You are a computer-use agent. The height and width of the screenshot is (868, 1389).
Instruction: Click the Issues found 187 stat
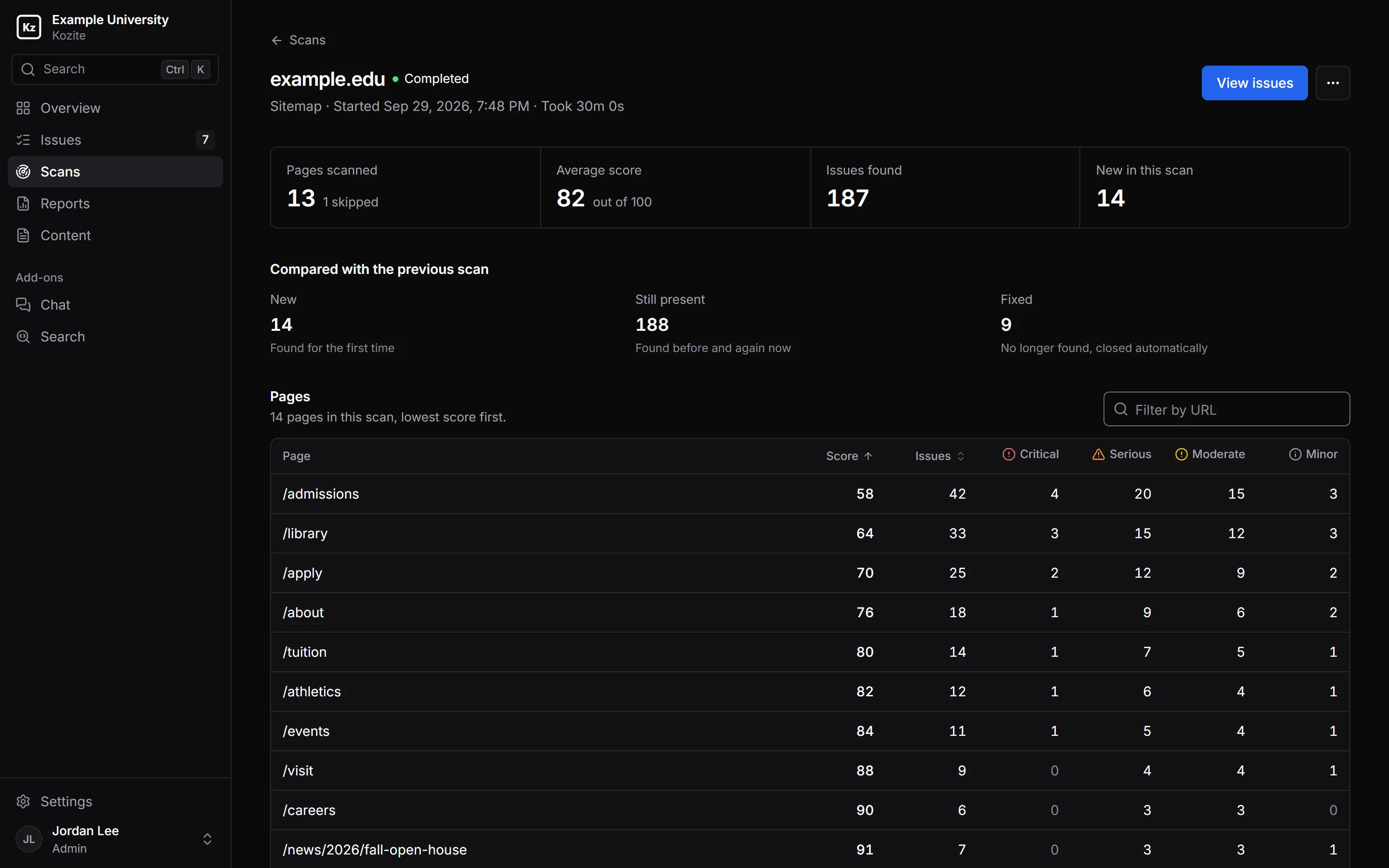click(945, 188)
